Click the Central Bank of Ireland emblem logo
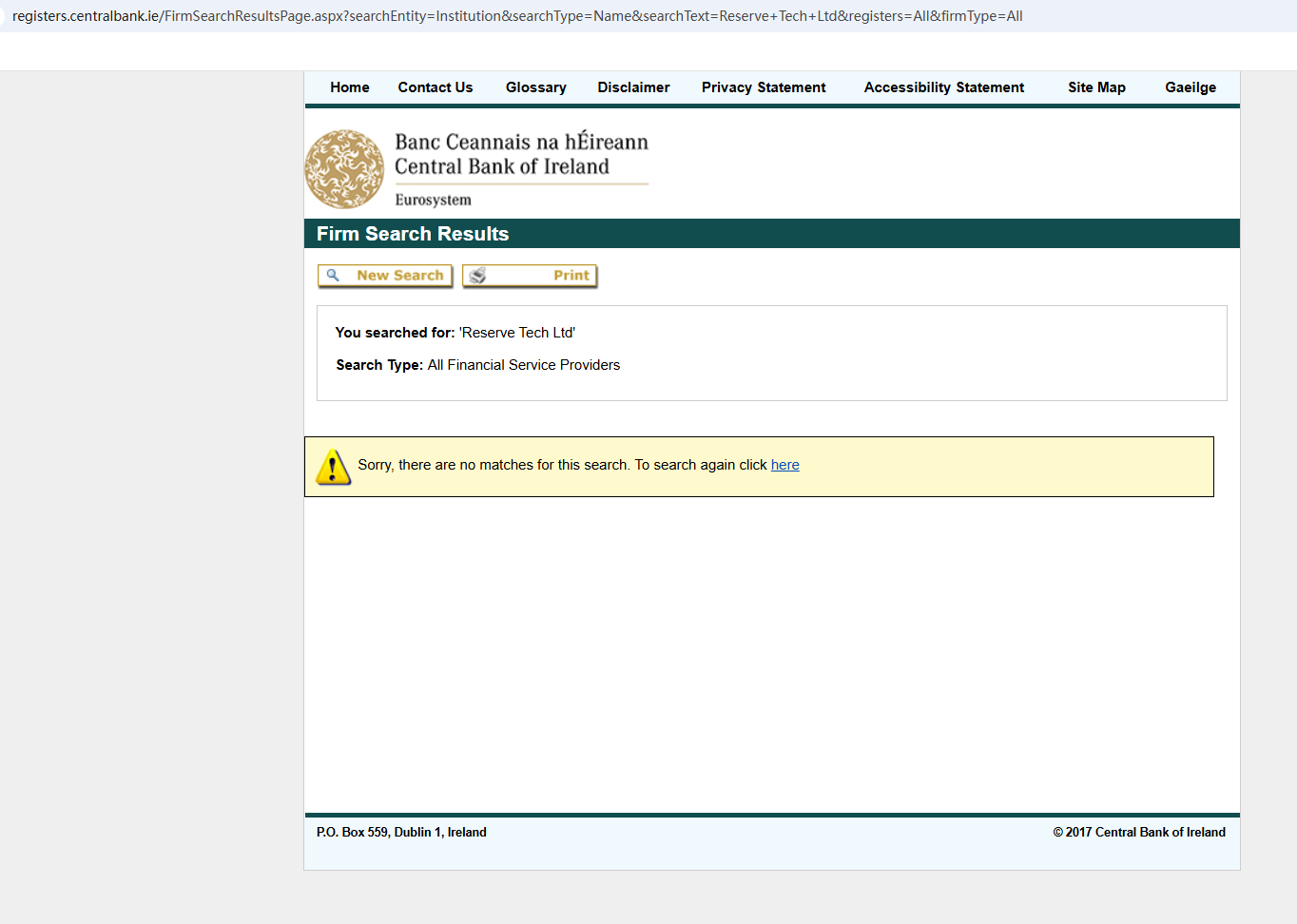The height and width of the screenshot is (924, 1297). click(344, 169)
